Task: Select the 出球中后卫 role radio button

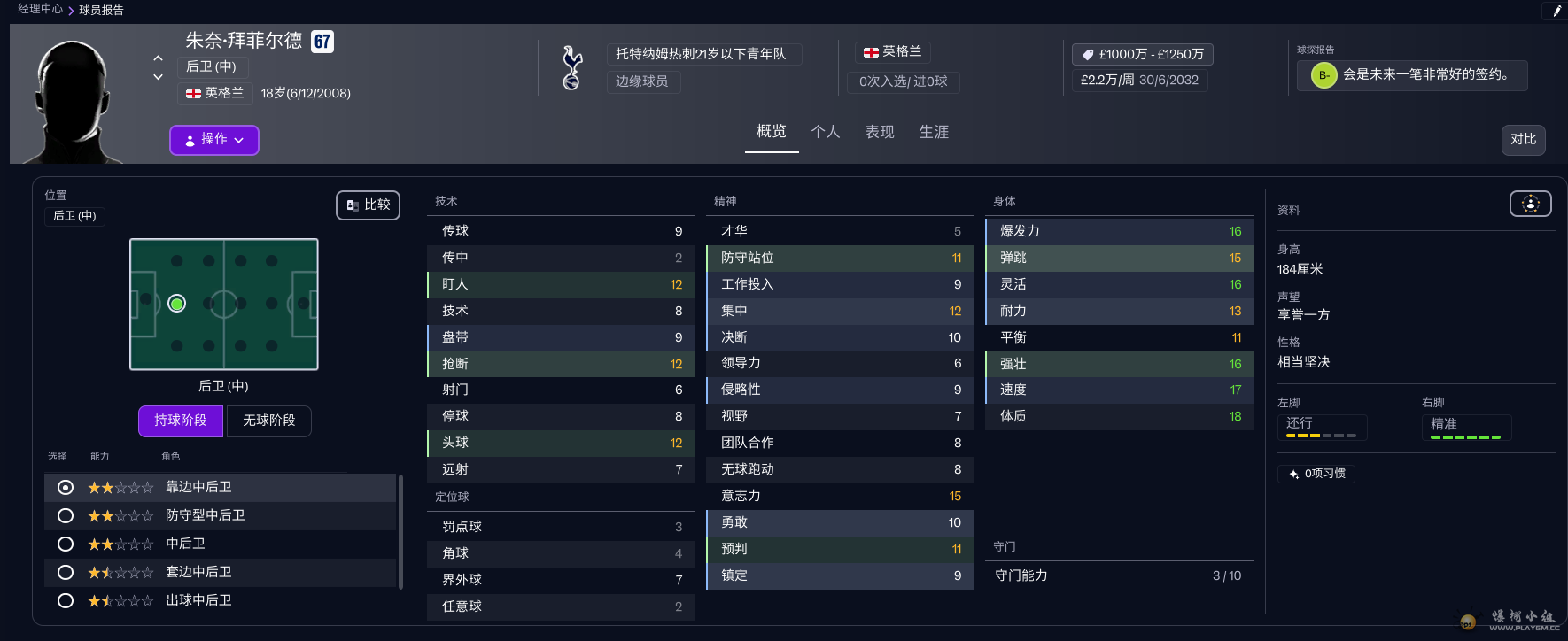Action: click(66, 600)
